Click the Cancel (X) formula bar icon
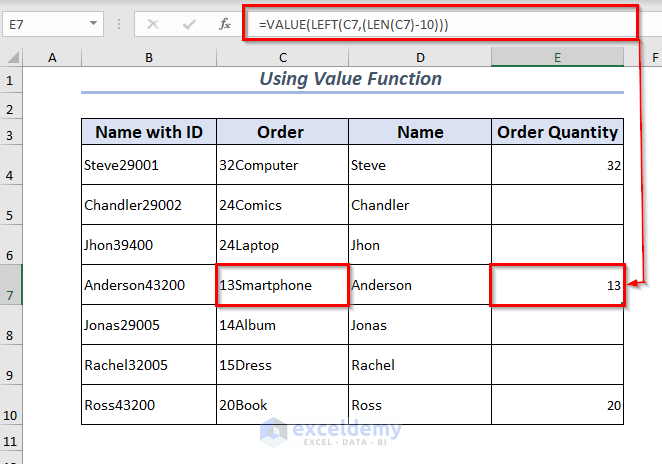This screenshot has width=662, height=464. (x=153, y=24)
